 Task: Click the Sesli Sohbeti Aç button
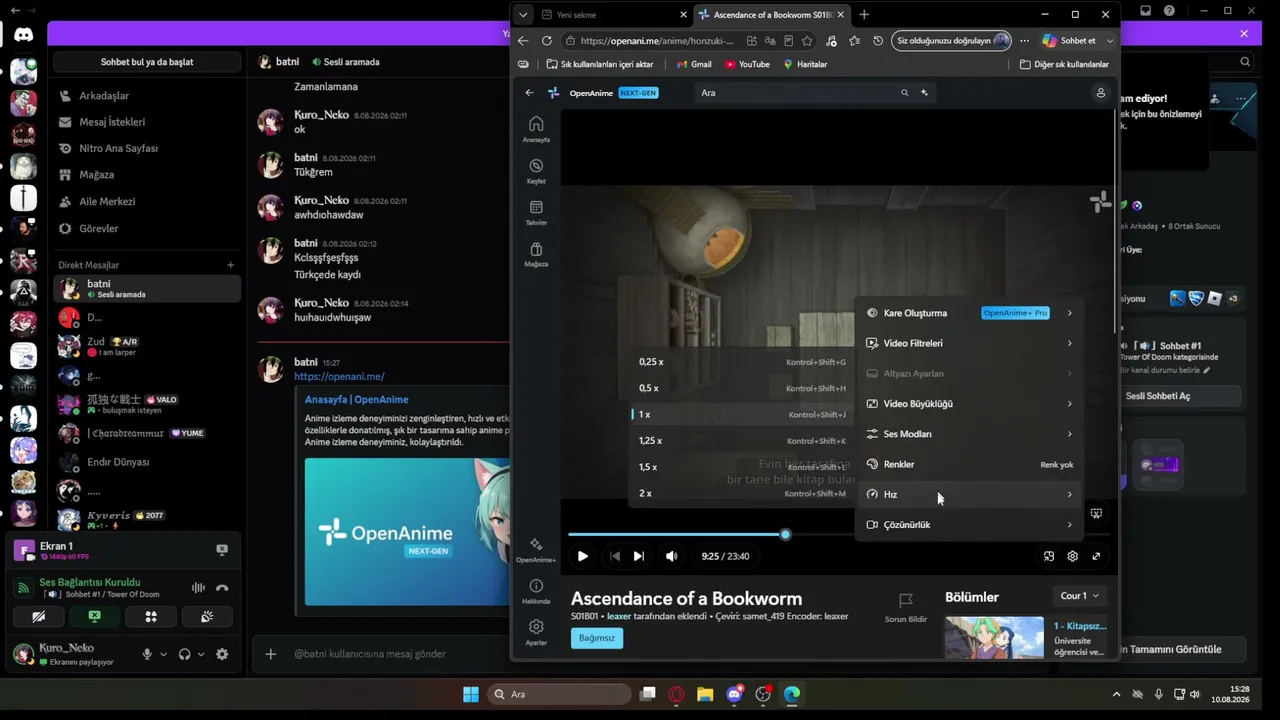1158,396
